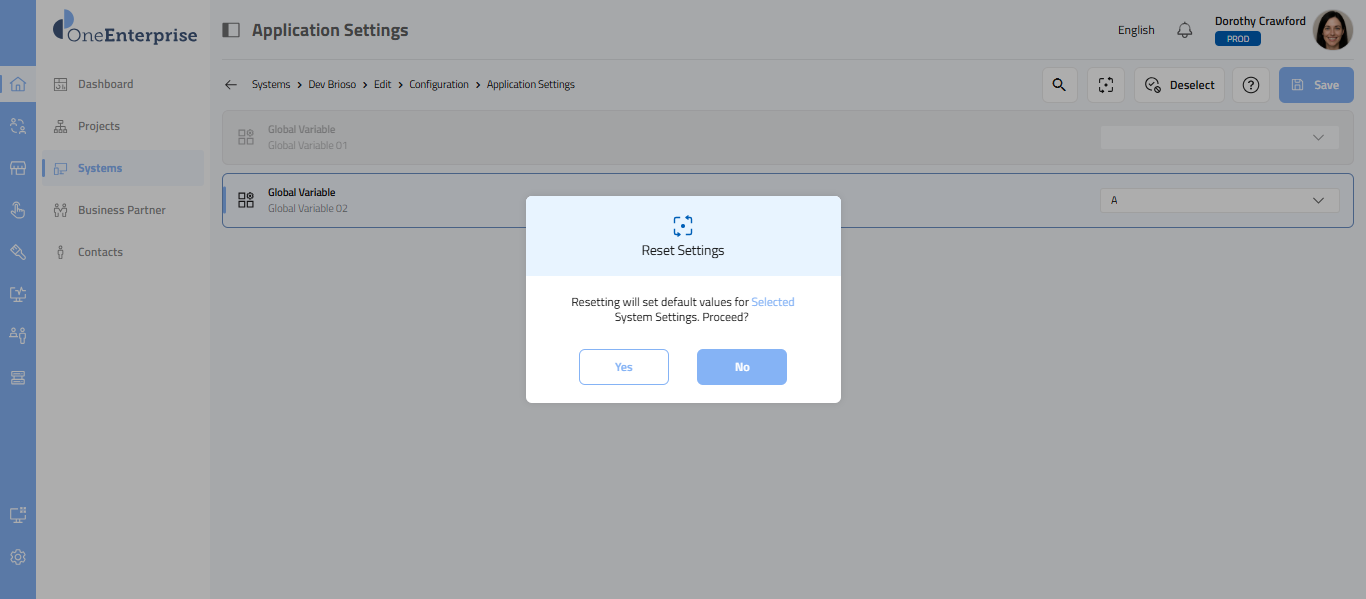Click the home icon in left rail
This screenshot has width=1366, height=599.
18,84
